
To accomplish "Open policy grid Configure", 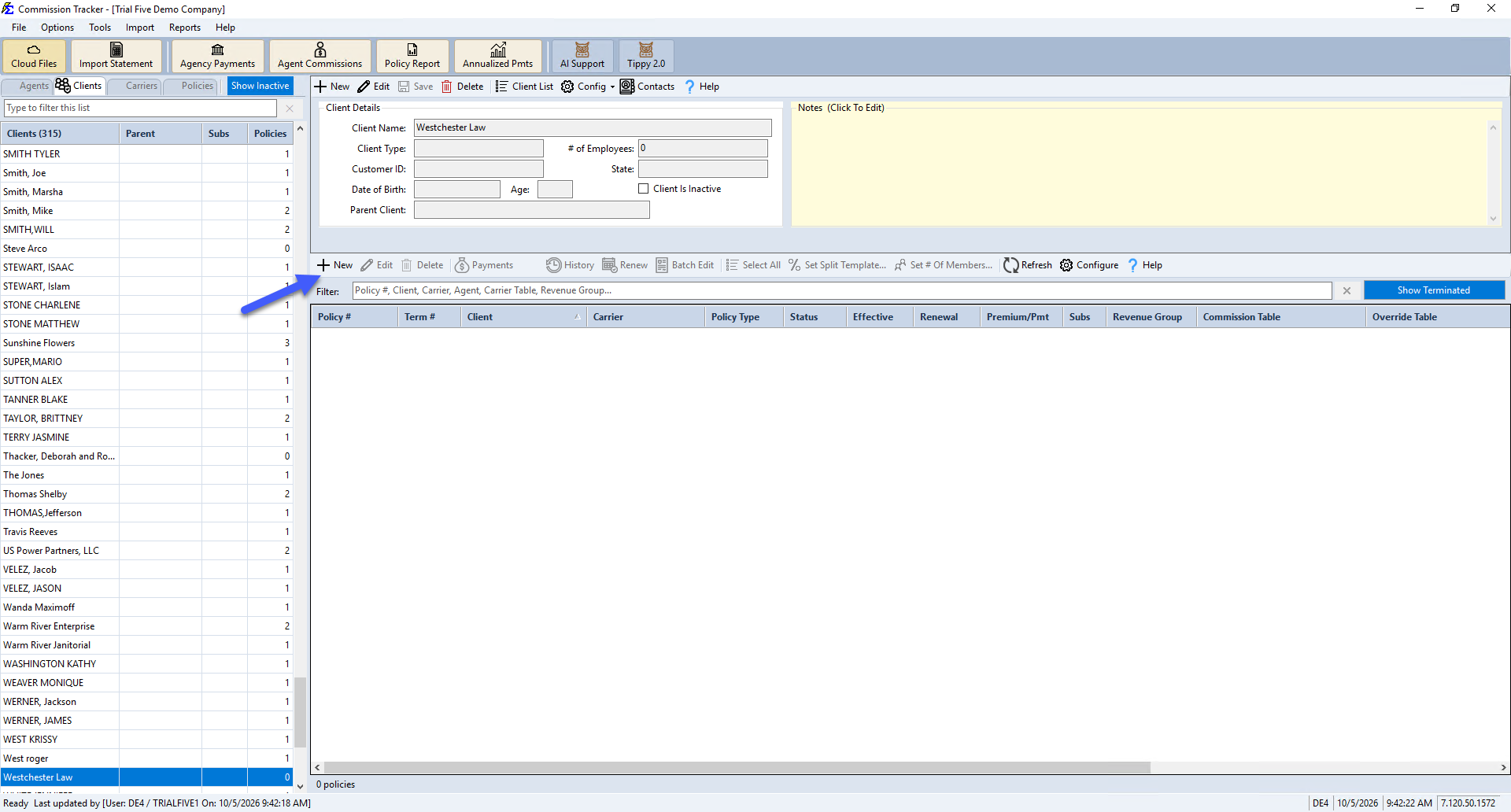I will click(1089, 265).
